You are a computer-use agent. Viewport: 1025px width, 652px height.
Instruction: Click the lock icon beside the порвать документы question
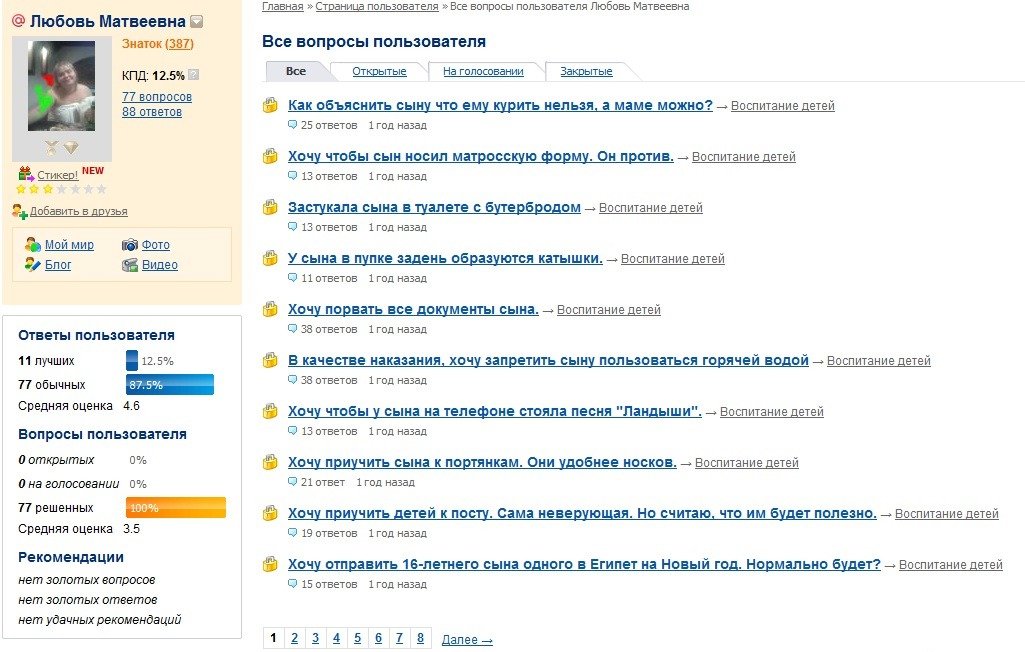click(x=270, y=309)
